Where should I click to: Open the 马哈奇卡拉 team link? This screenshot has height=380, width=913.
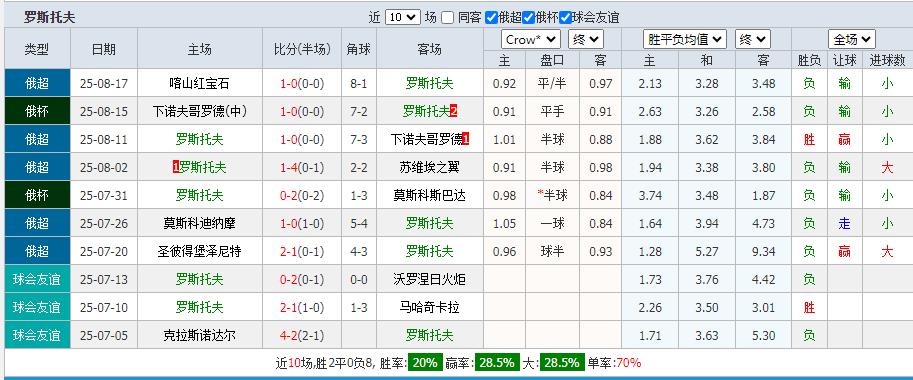pyautogui.click(x=429, y=307)
